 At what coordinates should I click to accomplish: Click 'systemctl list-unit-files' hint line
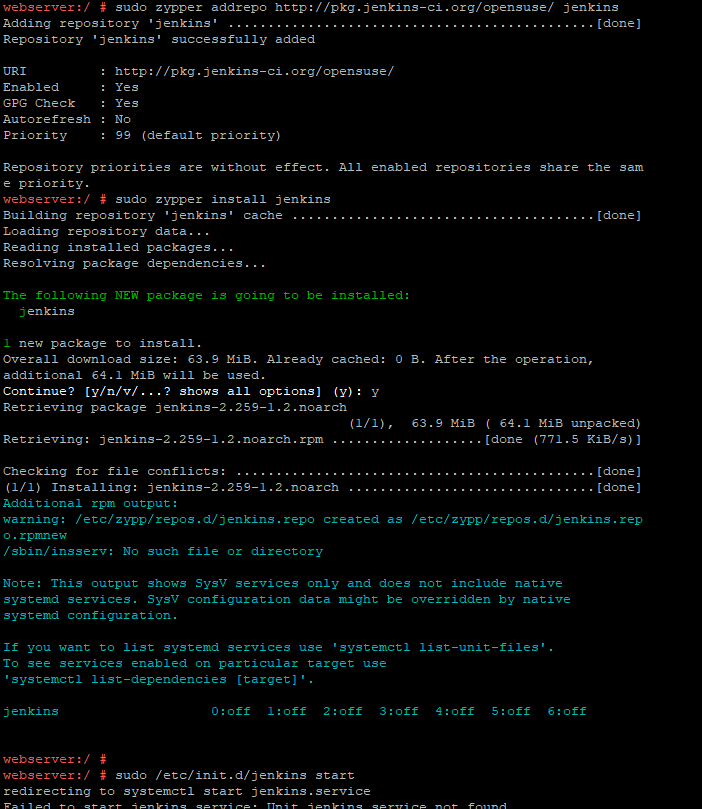click(x=279, y=647)
